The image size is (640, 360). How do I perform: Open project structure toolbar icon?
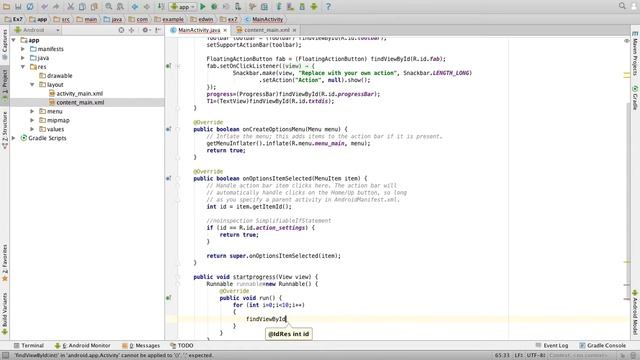(264, 7)
